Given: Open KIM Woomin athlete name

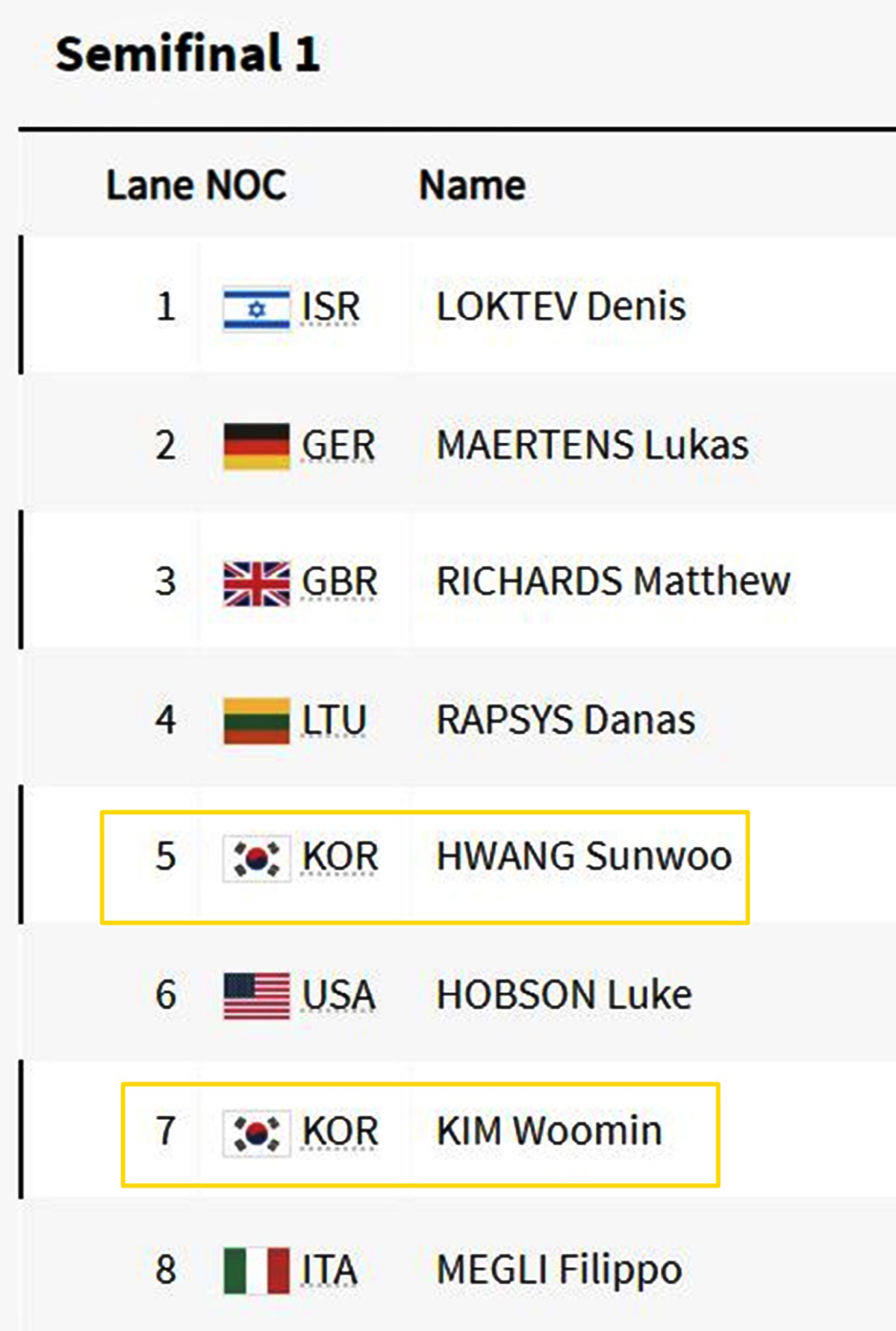Looking at the screenshot, I should click(549, 1132).
